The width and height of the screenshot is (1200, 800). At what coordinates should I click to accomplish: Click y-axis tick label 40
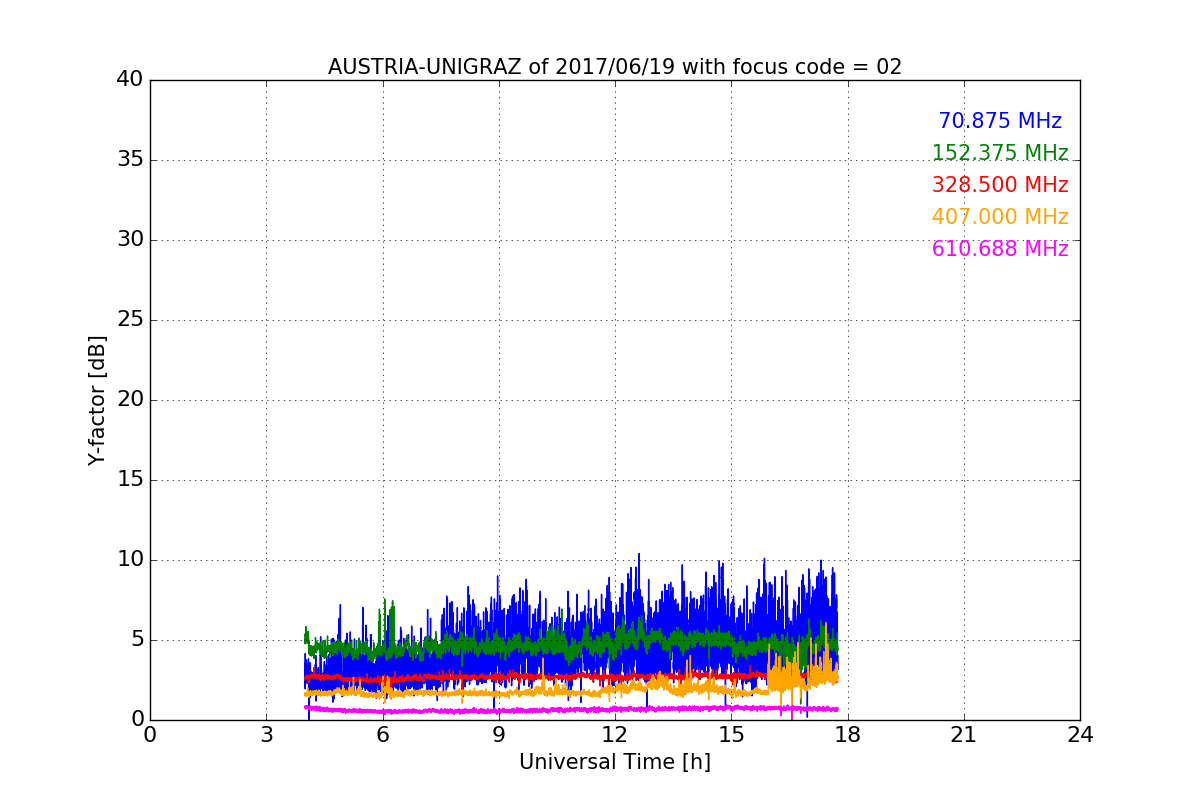(130, 80)
